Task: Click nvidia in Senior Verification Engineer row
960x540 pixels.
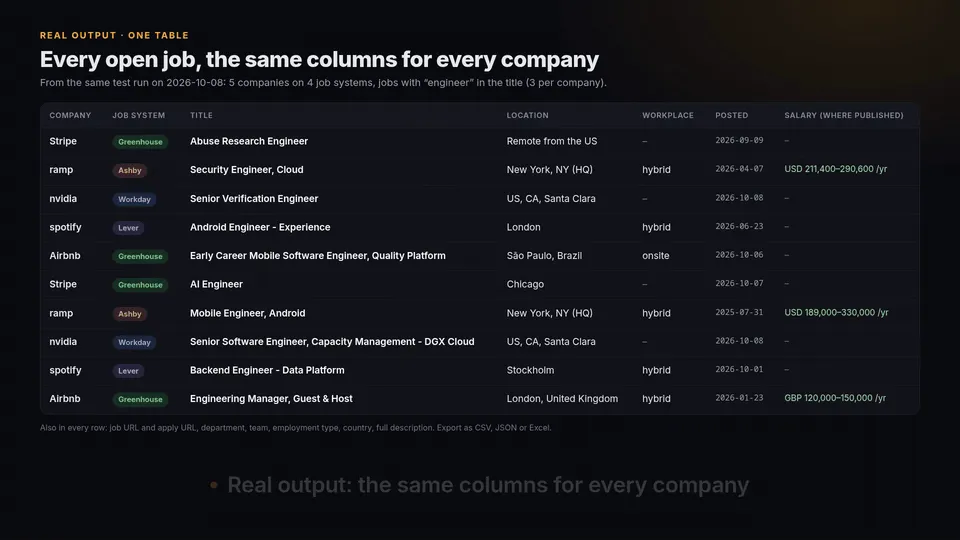Action: pyautogui.click(x=63, y=198)
